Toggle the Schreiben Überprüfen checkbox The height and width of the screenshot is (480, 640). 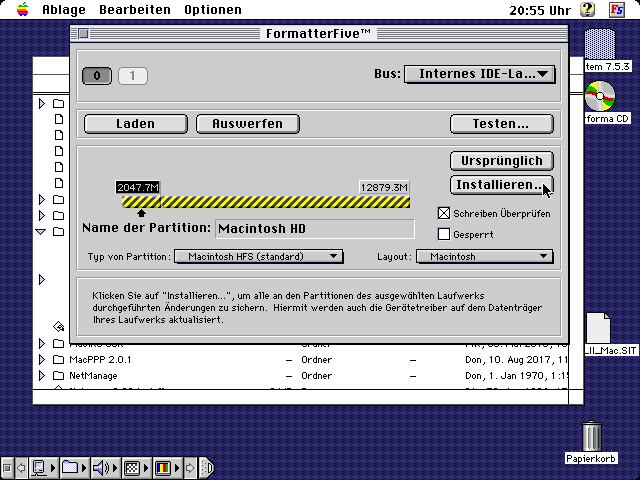445,213
